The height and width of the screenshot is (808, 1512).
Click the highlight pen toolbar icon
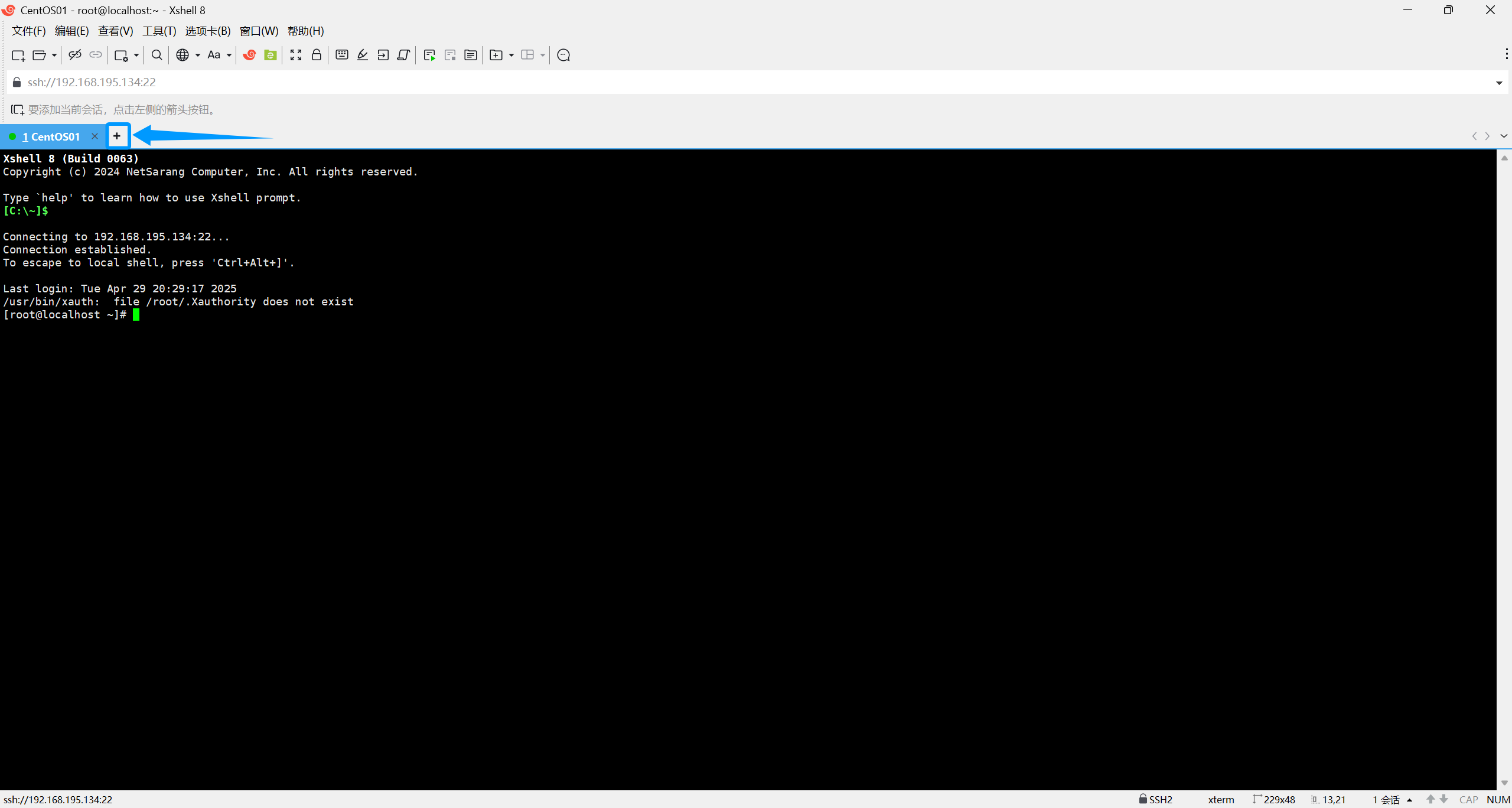pos(363,55)
